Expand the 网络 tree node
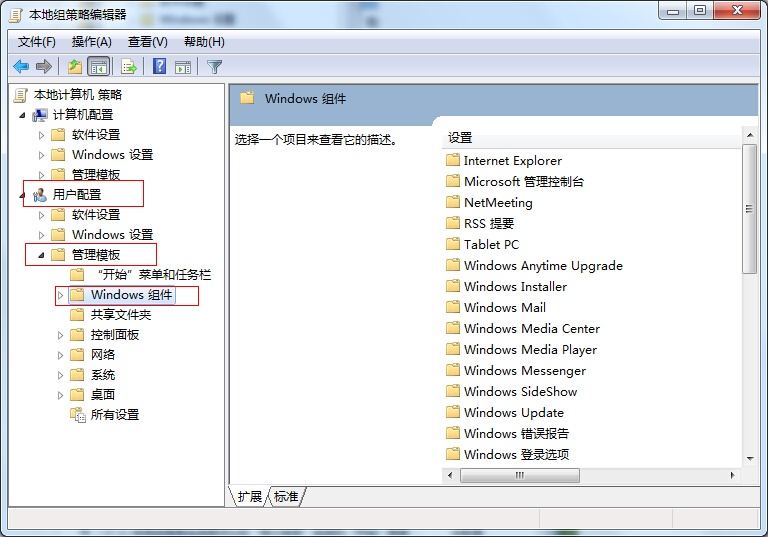The image size is (768, 537). pyautogui.click(x=61, y=355)
